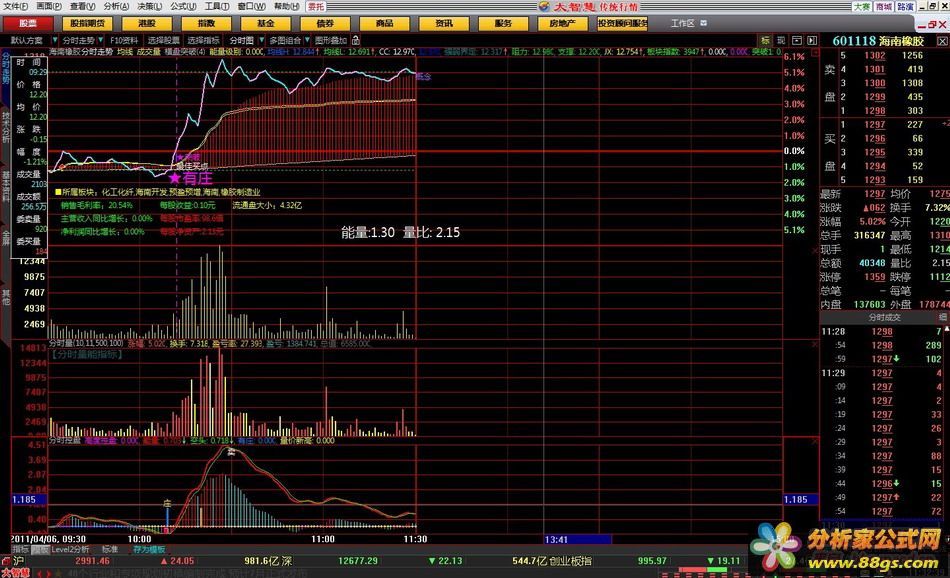
Task: Click the 995.97 创业板指 value
Action: point(652,561)
